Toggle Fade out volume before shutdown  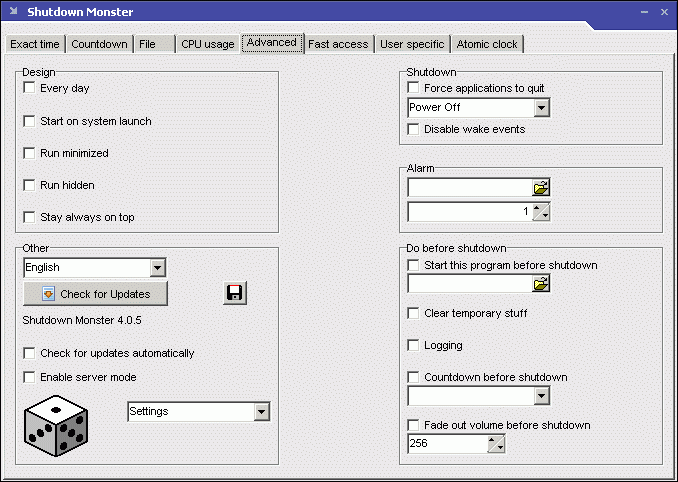(413, 425)
